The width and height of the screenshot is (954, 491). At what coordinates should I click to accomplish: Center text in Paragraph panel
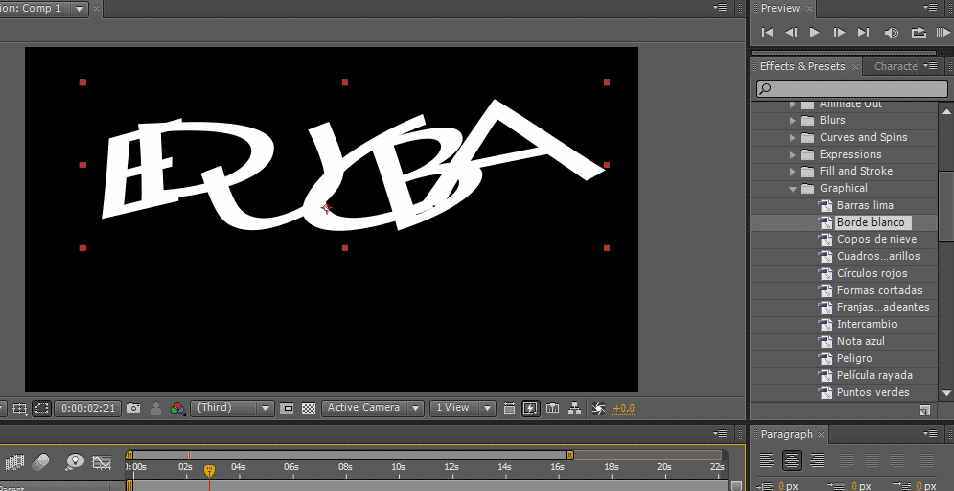click(x=791, y=461)
